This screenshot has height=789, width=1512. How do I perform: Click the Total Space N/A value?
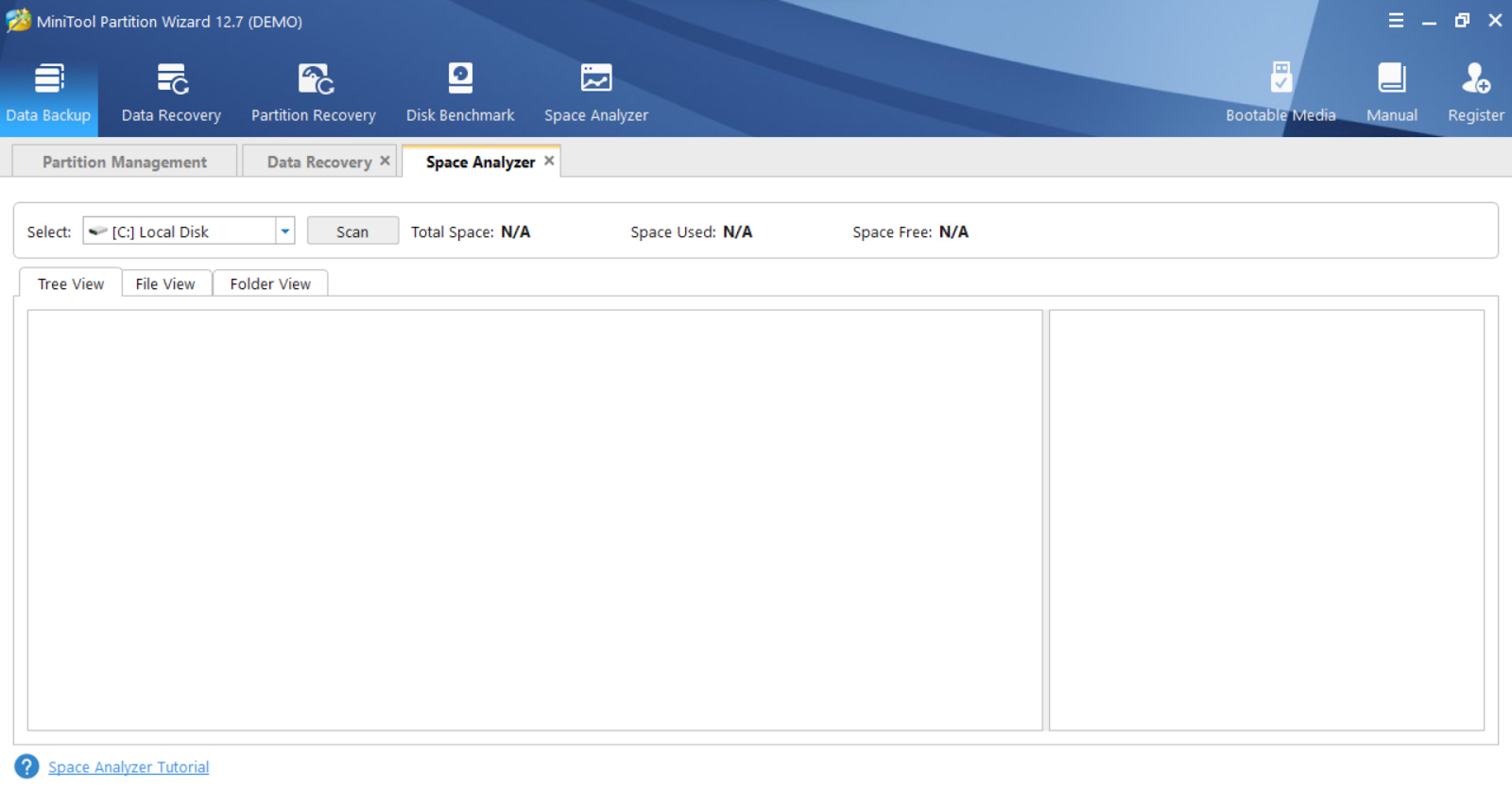(x=516, y=232)
